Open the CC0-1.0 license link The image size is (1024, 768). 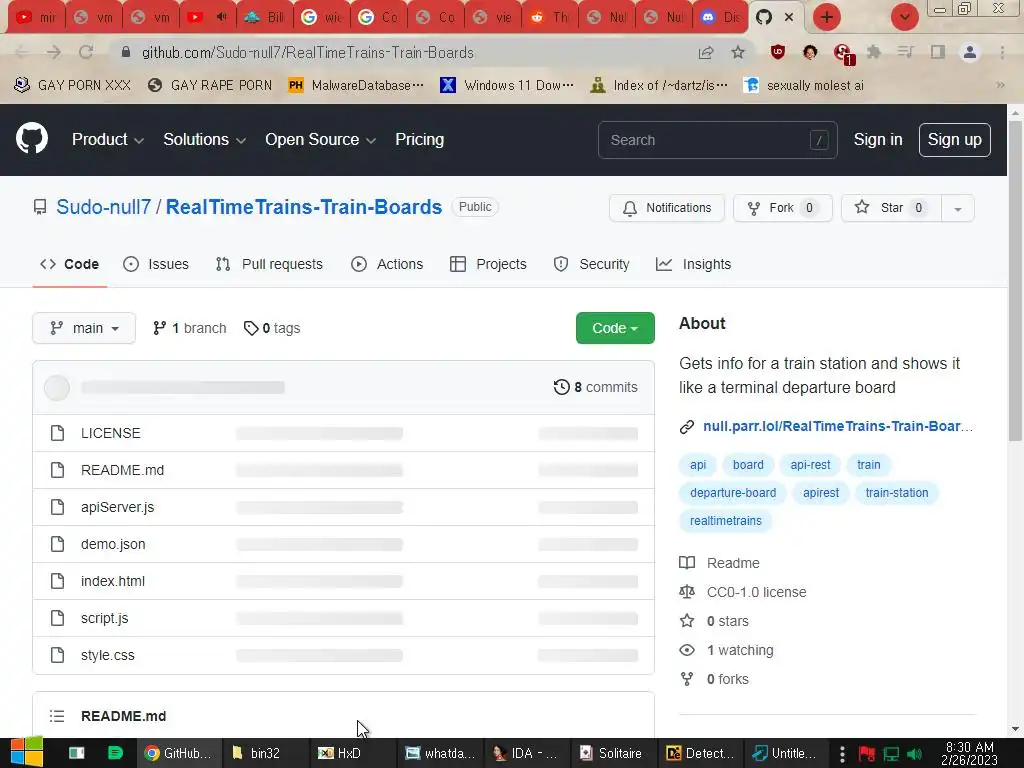tap(756, 592)
